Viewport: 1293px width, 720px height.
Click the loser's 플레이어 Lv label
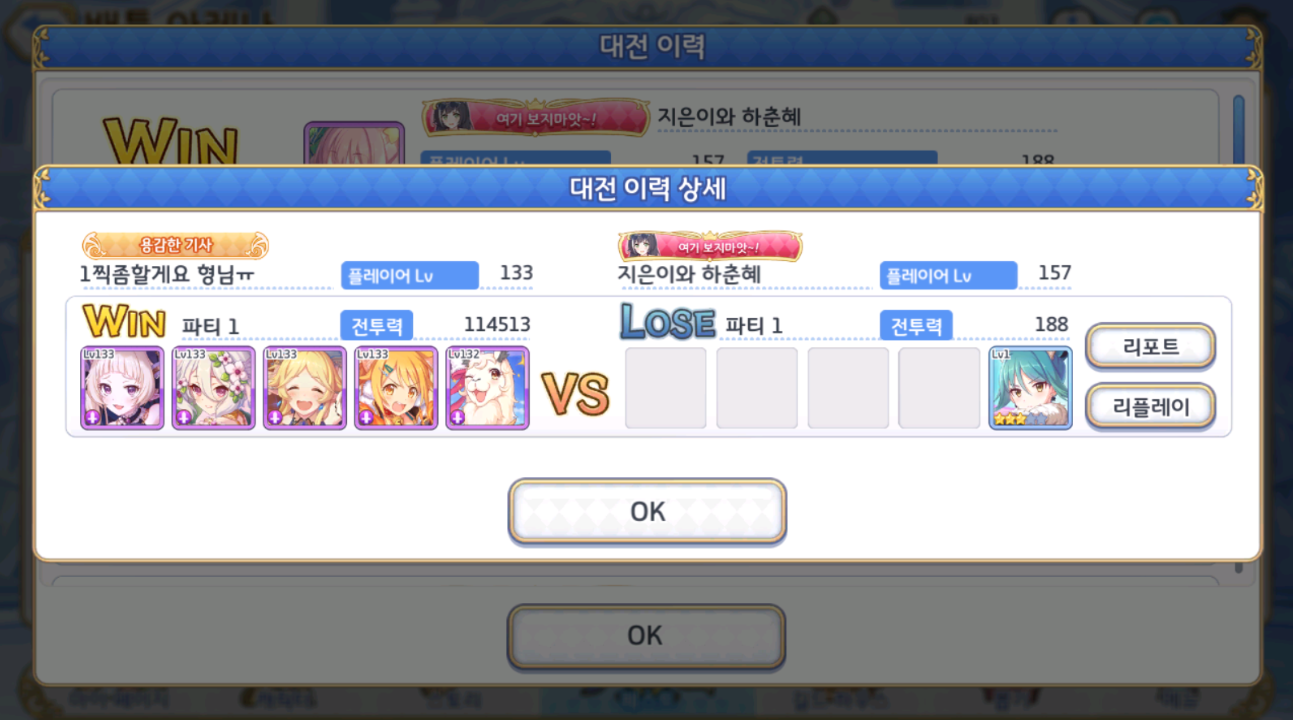[x=949, y=275]
